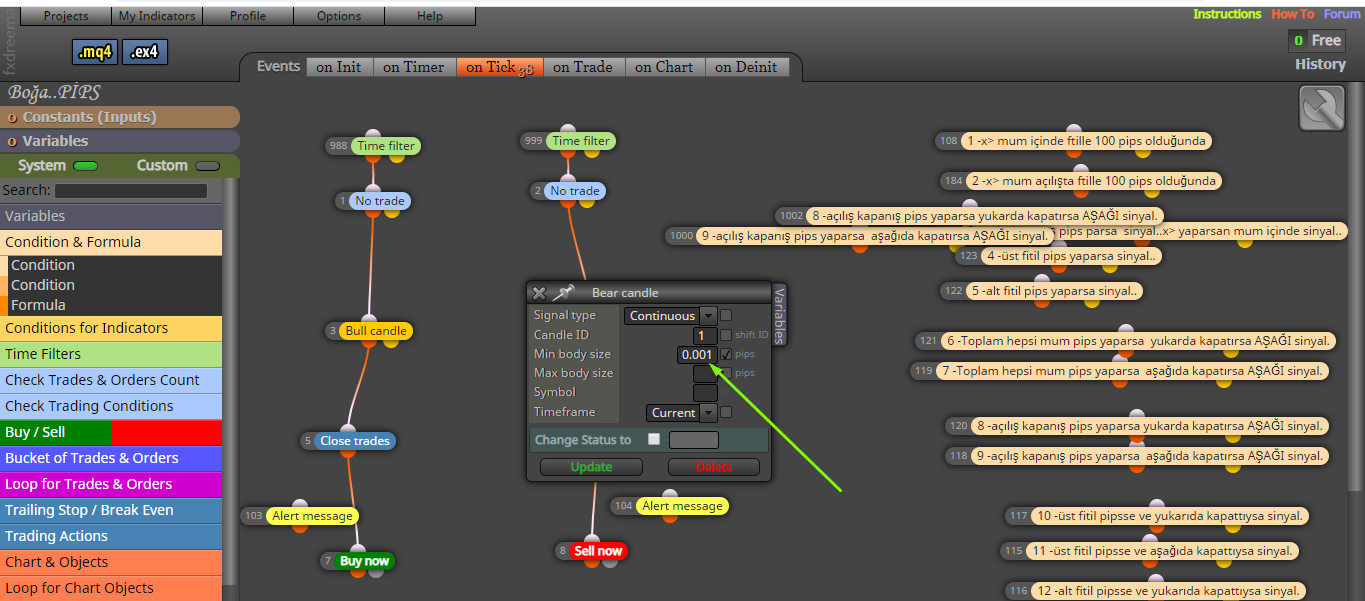Select the Bull candle block

coord(376,331)
